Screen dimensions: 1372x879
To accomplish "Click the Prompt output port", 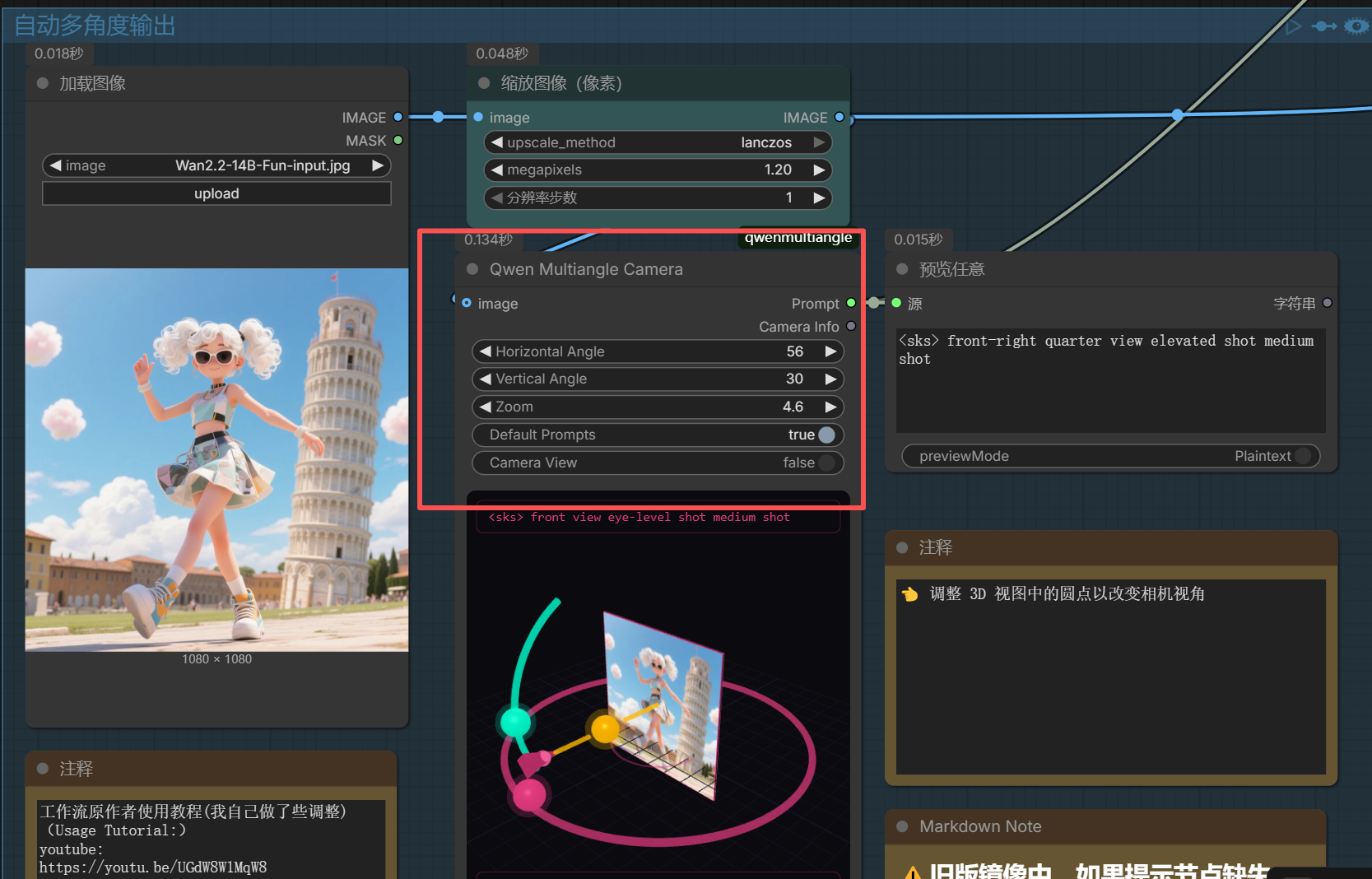I will (851, 303).
